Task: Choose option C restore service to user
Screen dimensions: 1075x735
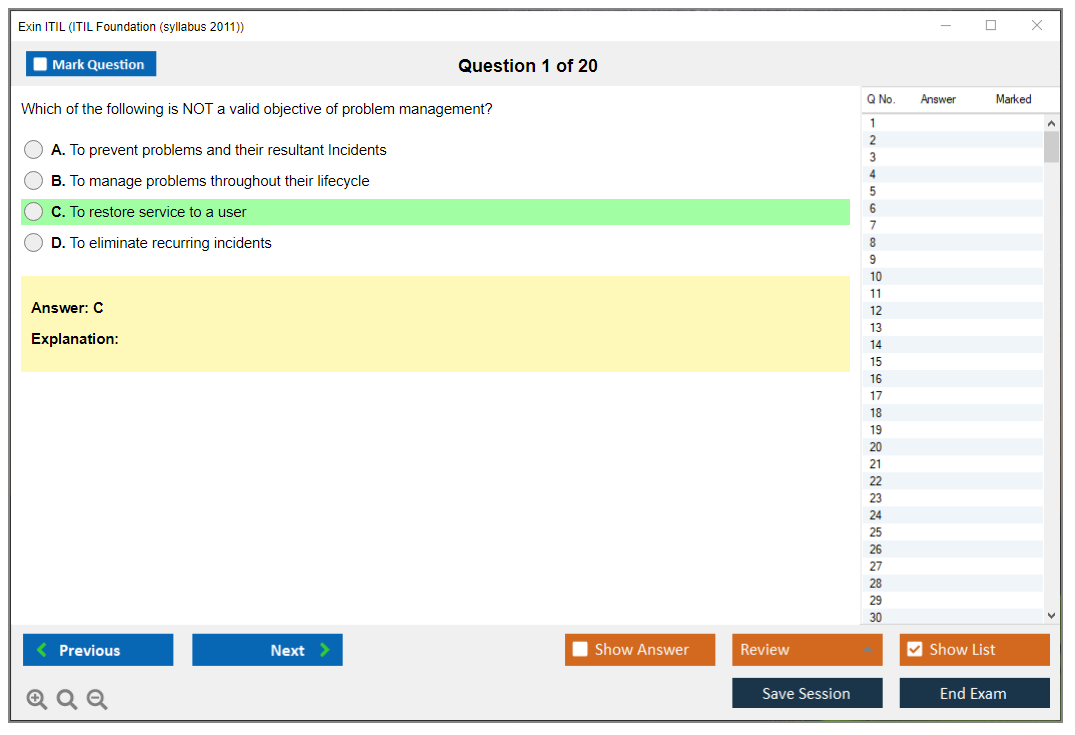Action: (x=34, y=212)
